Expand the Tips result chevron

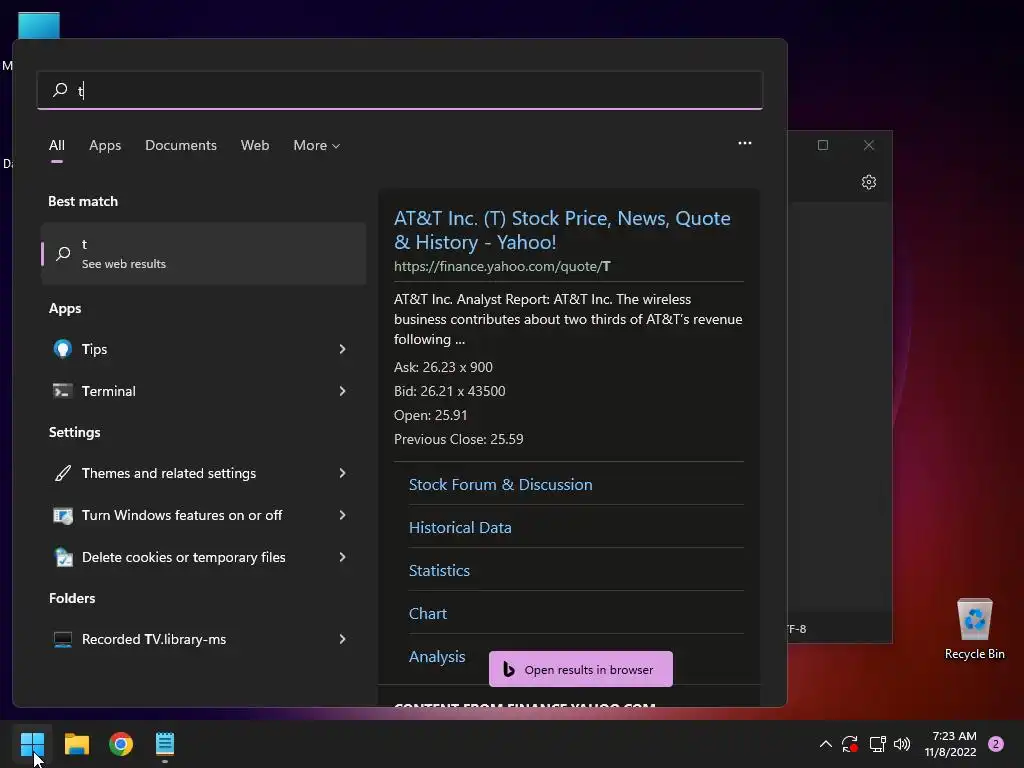(342, 349)
